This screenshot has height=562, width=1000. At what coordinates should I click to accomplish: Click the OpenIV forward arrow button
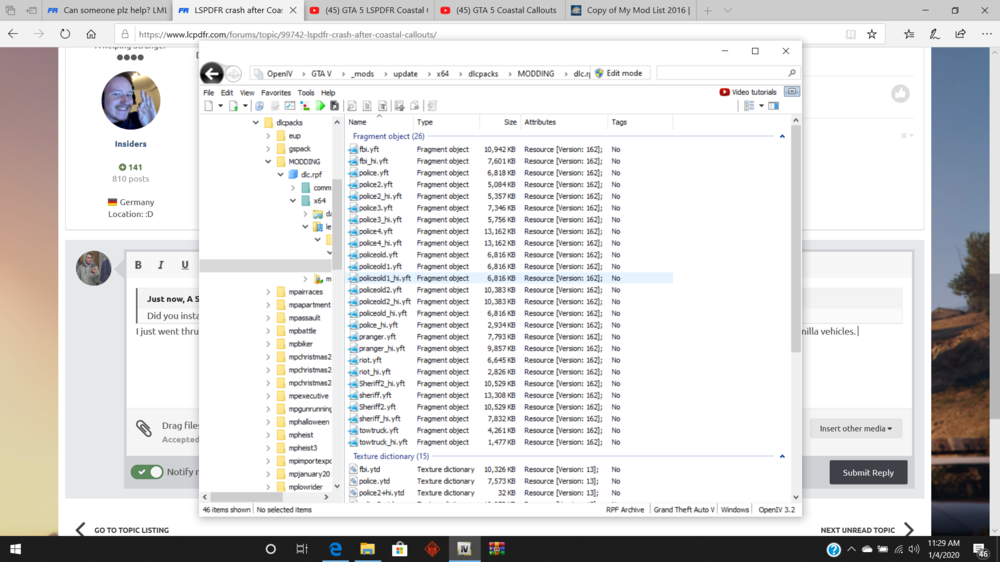pos(233,74)
